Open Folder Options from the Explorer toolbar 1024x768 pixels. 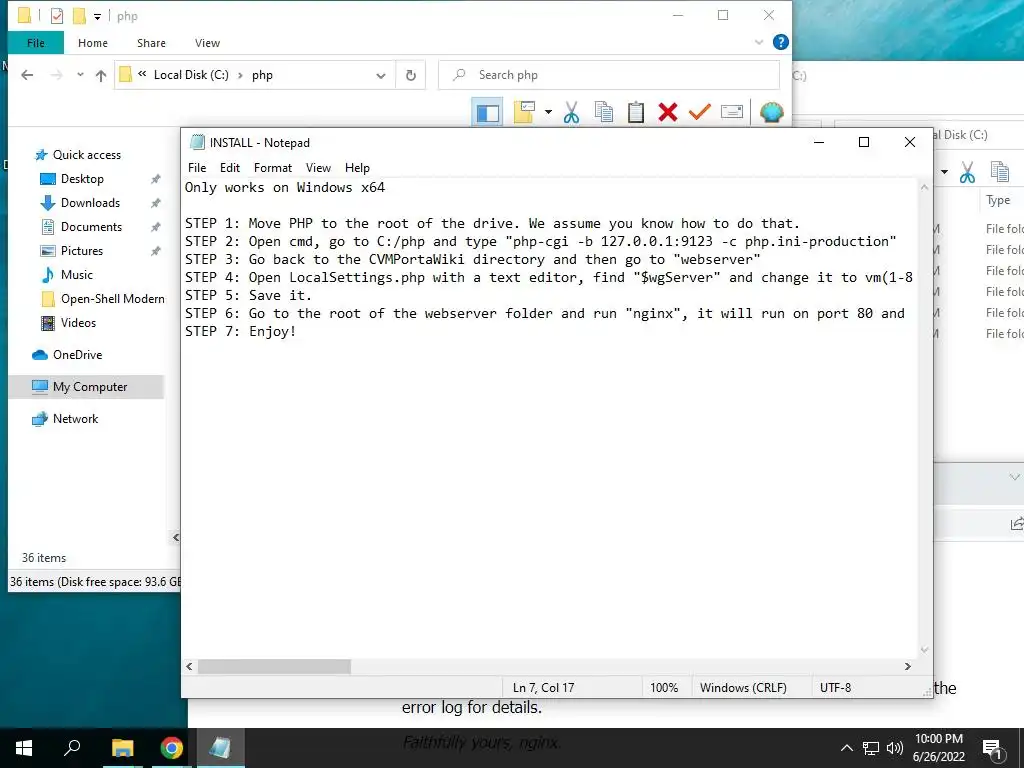(524, 112)
